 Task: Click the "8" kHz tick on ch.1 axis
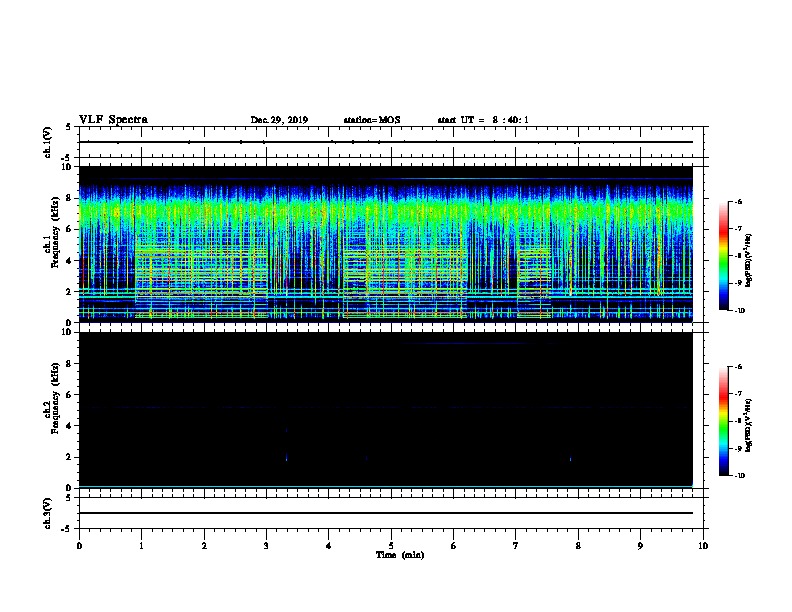[x=70, y=198]
